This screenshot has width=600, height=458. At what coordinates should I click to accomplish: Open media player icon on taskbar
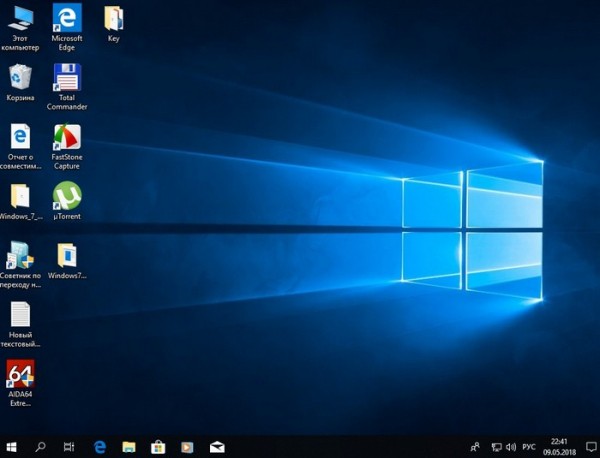coord(187,447)
